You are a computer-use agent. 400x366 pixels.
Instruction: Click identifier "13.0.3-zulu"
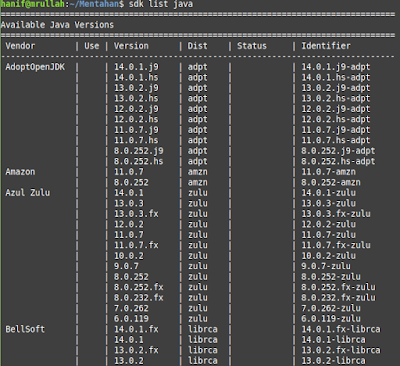point(328,203)
